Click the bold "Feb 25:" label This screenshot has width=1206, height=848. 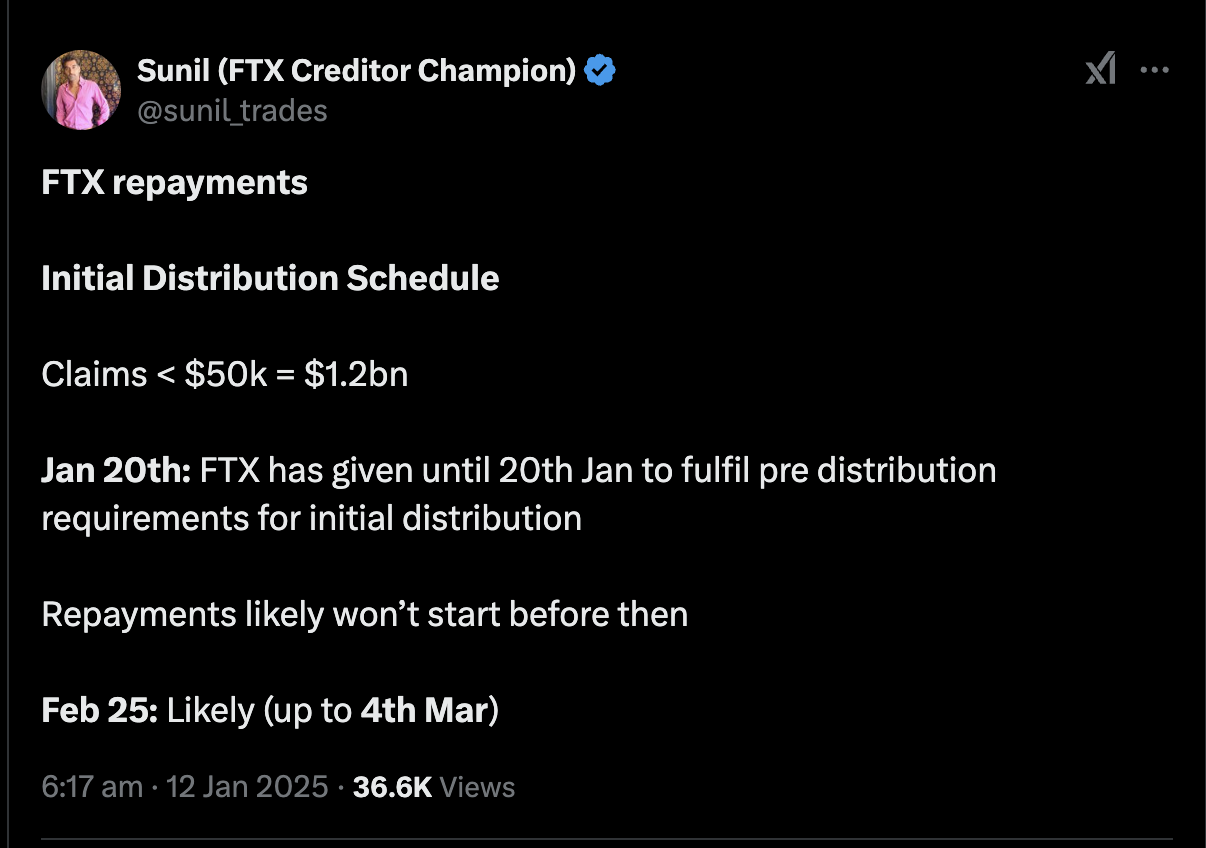tap(100, 710)
